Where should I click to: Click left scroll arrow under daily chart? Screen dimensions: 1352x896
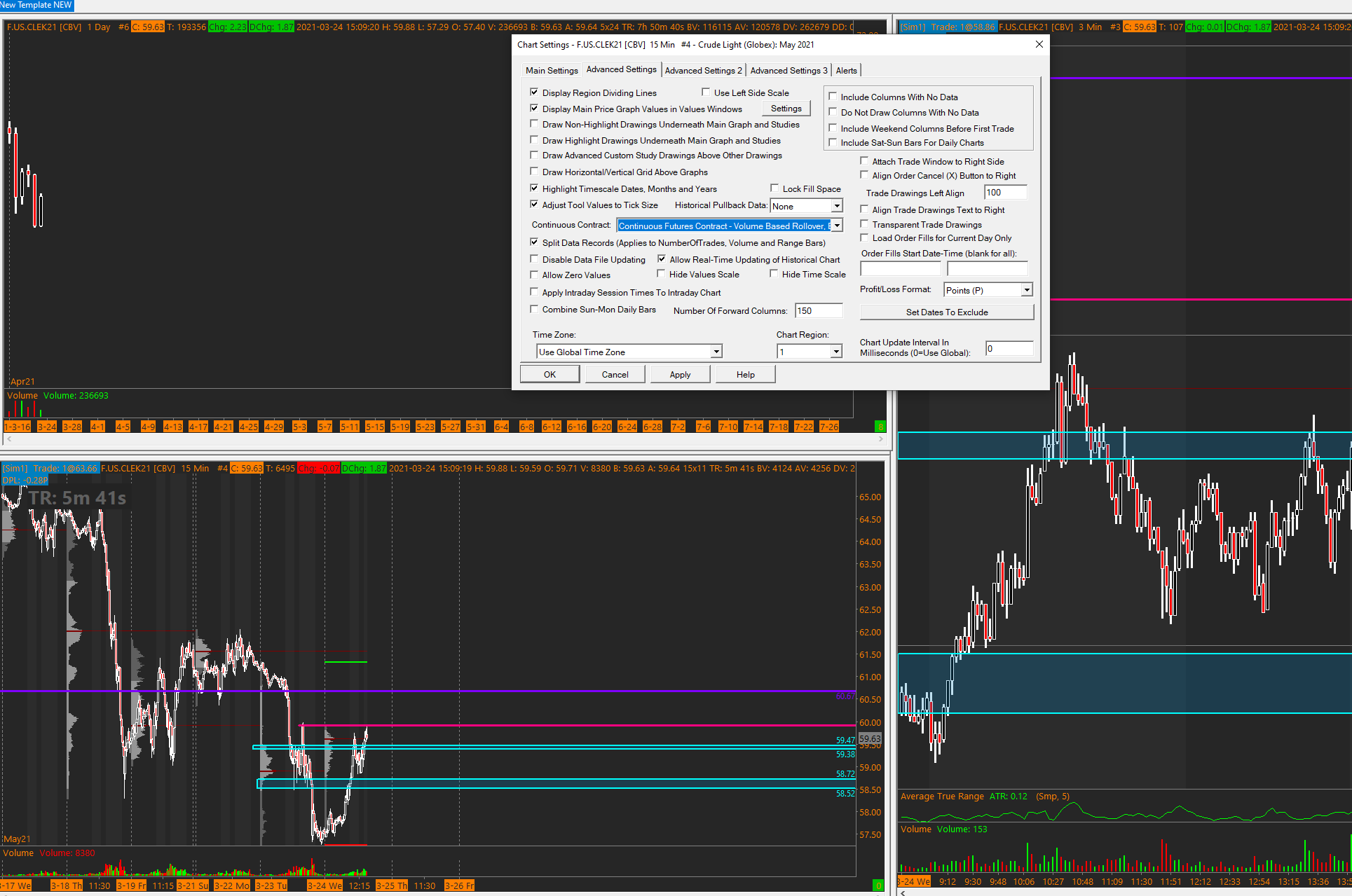pyautogui.click(x=9, y=439)
